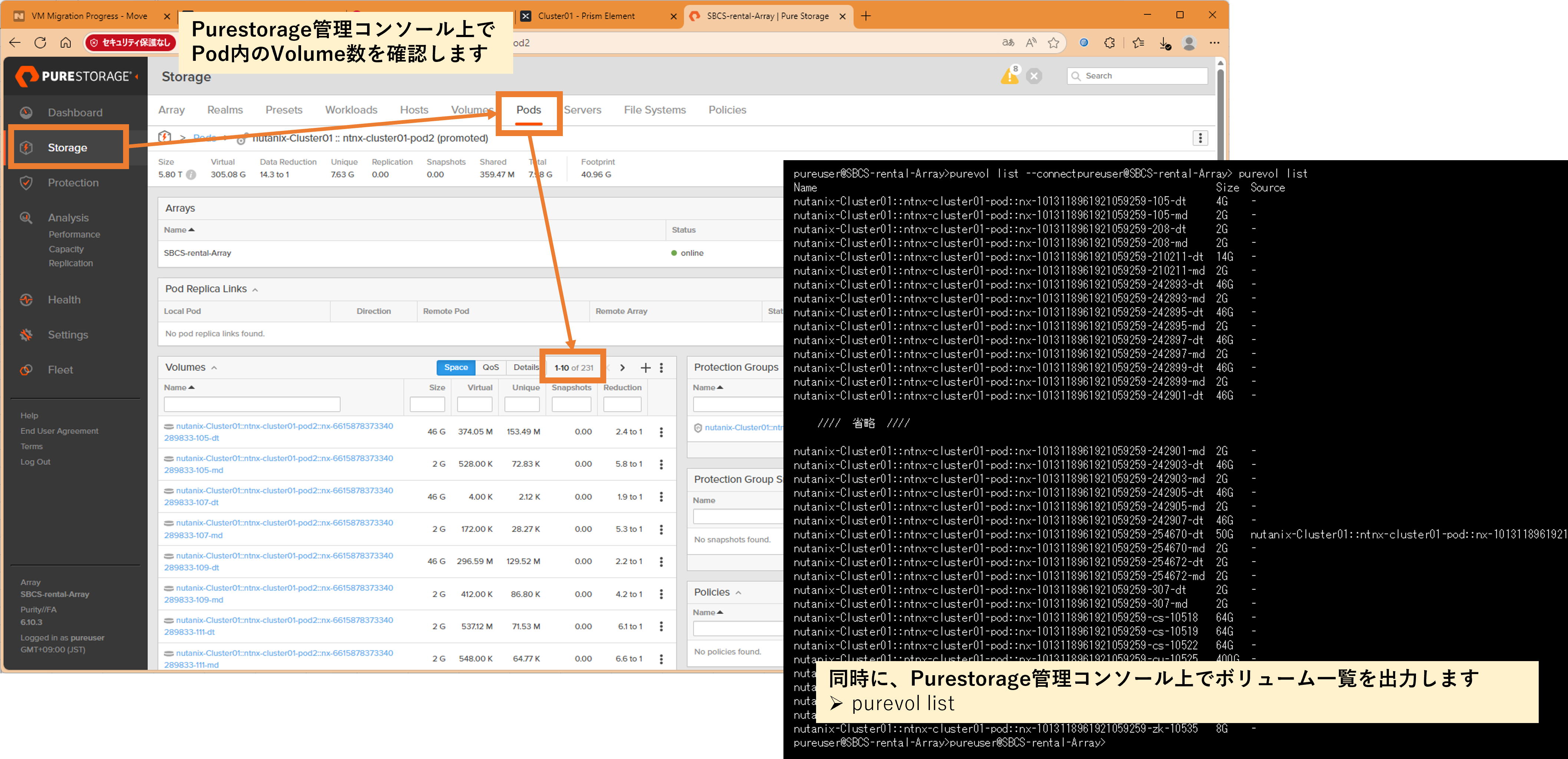The width and height of the screenshot is (1568, 759).
Task: Click the browser back arrow
Action: point(15,43)
